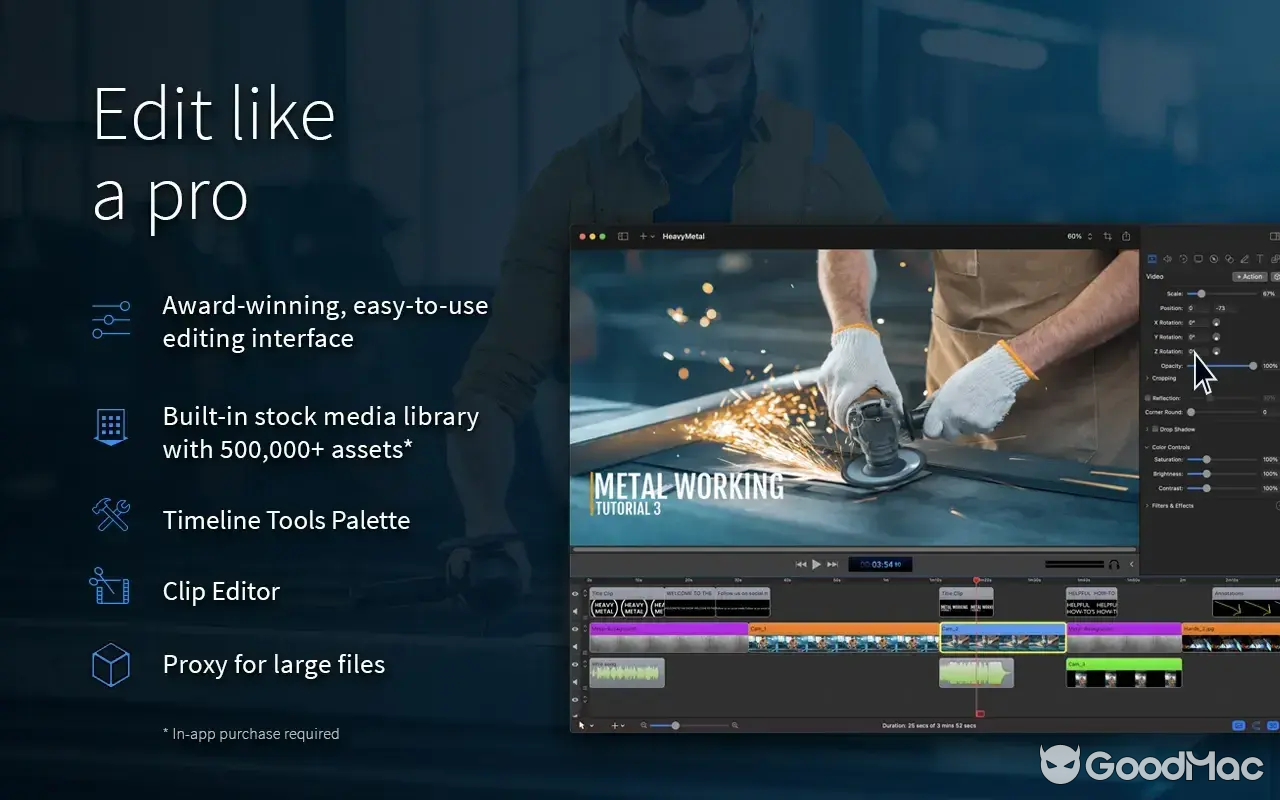Open the Audio properties tab in the inspector

(x=1168, y=259)
